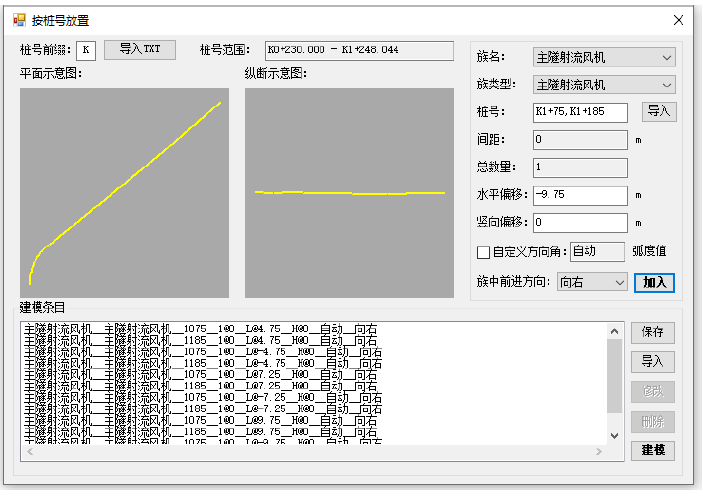The height and width of the screenshot is (496, 703).
Task: Click the 保存 button
Action: point(652,332)
